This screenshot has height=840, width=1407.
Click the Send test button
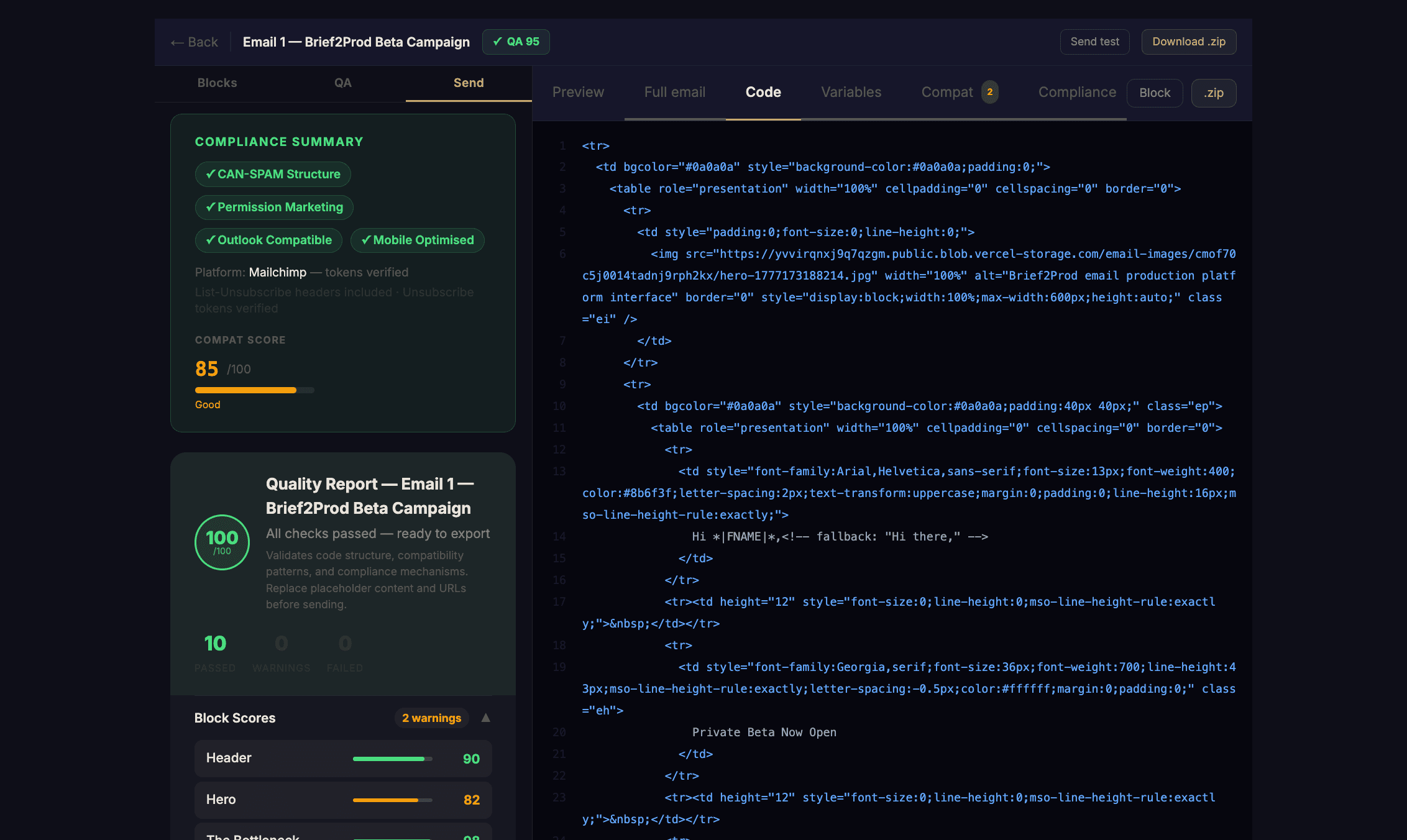pyautogui.click(x=1094, y=42)
